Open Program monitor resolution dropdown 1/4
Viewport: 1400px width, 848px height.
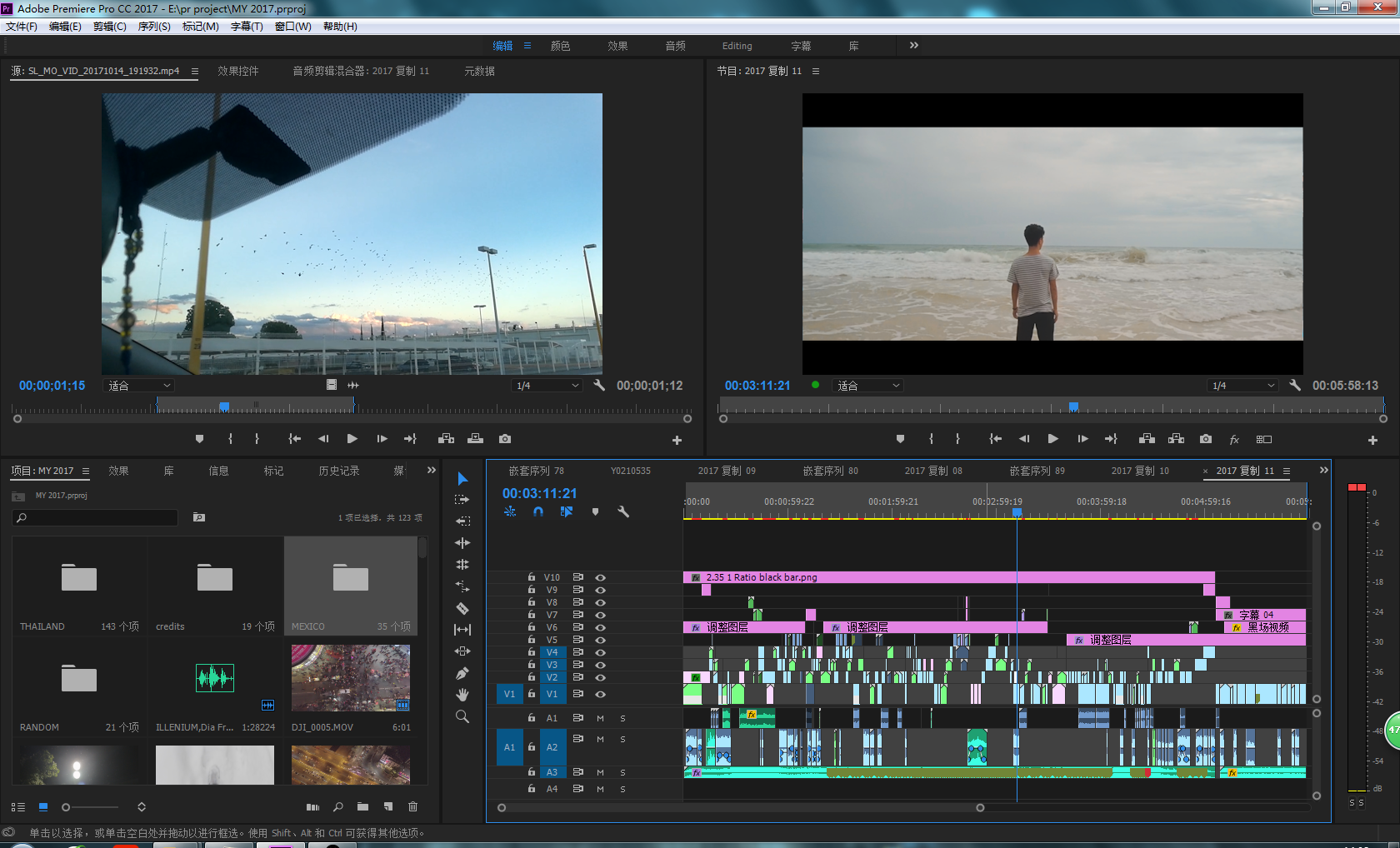[x=1242, y=386]
